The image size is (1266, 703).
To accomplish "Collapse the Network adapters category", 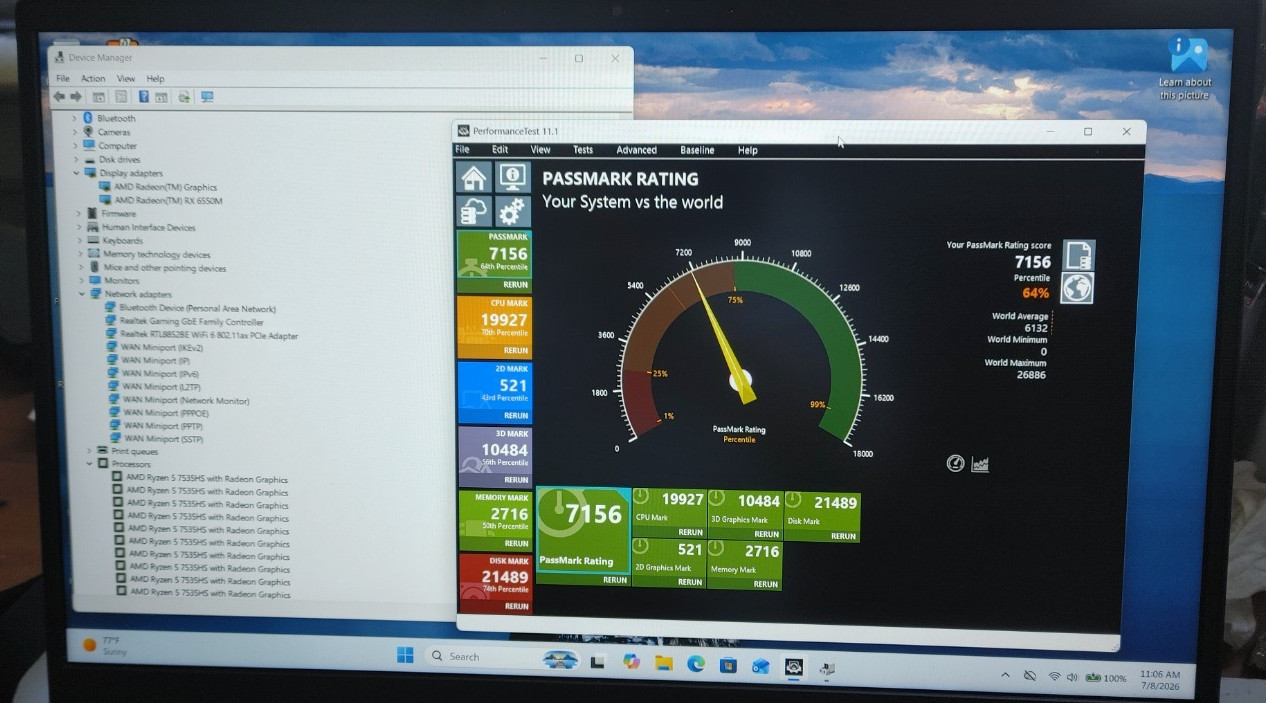I will (x=82, y=294).
